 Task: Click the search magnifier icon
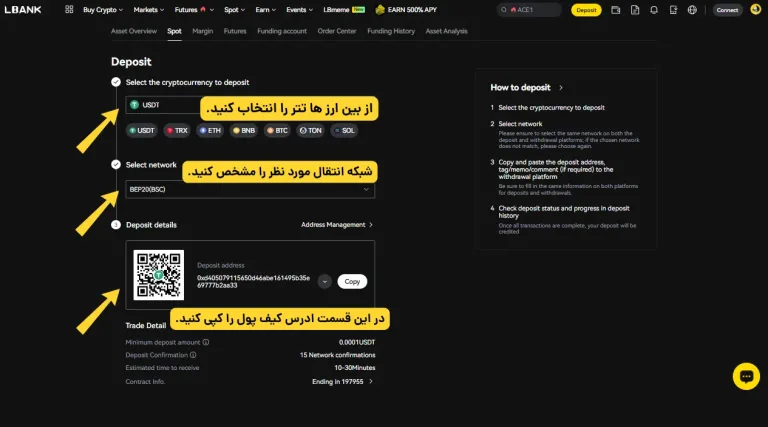point(504,10)
